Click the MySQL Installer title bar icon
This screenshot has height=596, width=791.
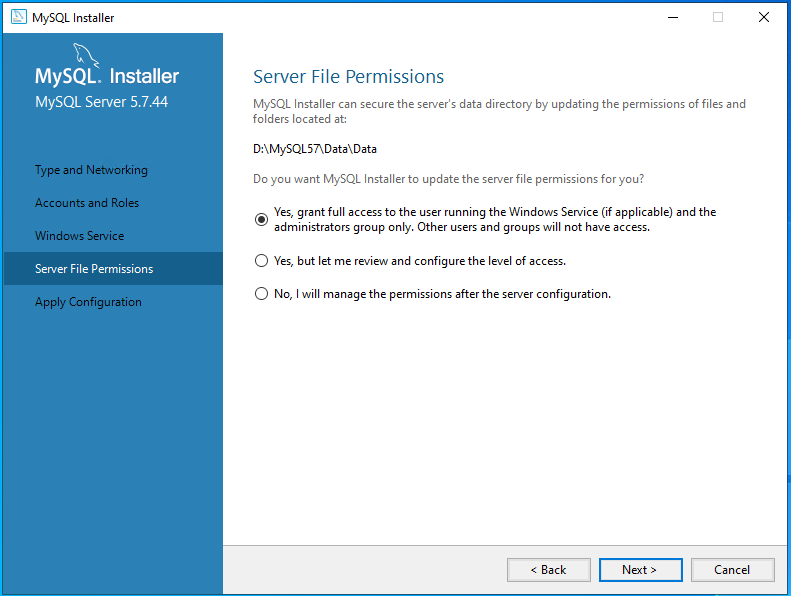(x=19, y=17)
